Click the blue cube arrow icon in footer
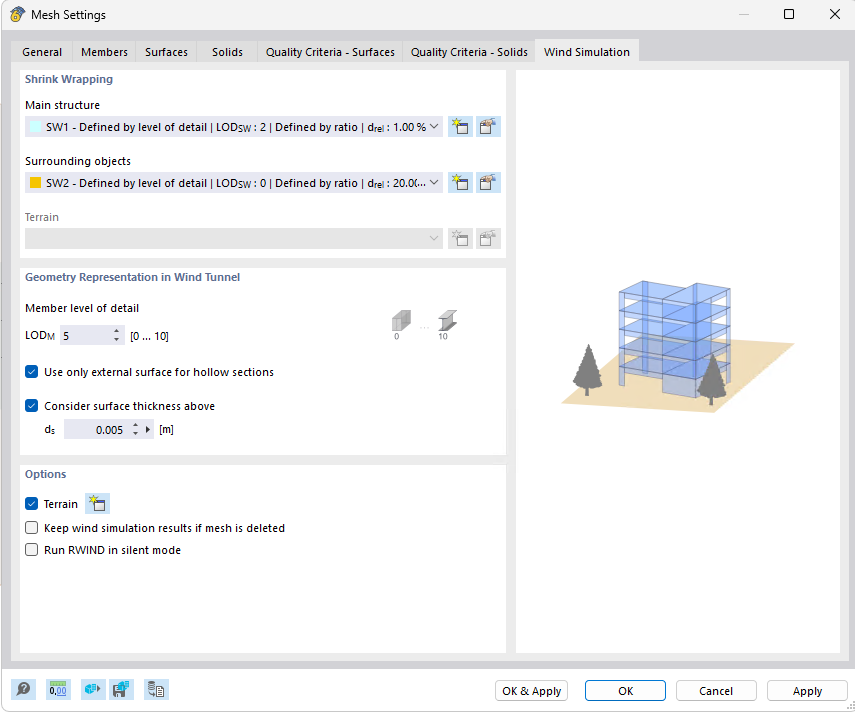The image size is (855, 712). tap(93, 690)
